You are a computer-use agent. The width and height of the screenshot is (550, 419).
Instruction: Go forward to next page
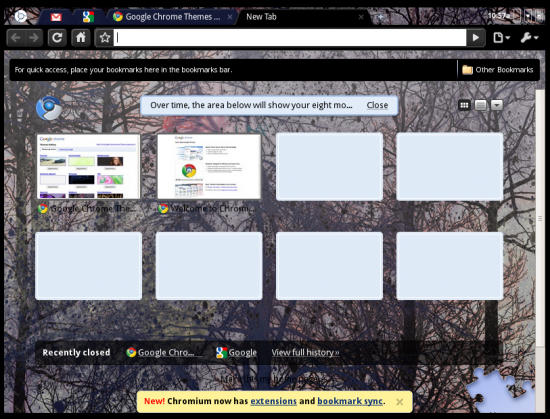click(34, 38)
